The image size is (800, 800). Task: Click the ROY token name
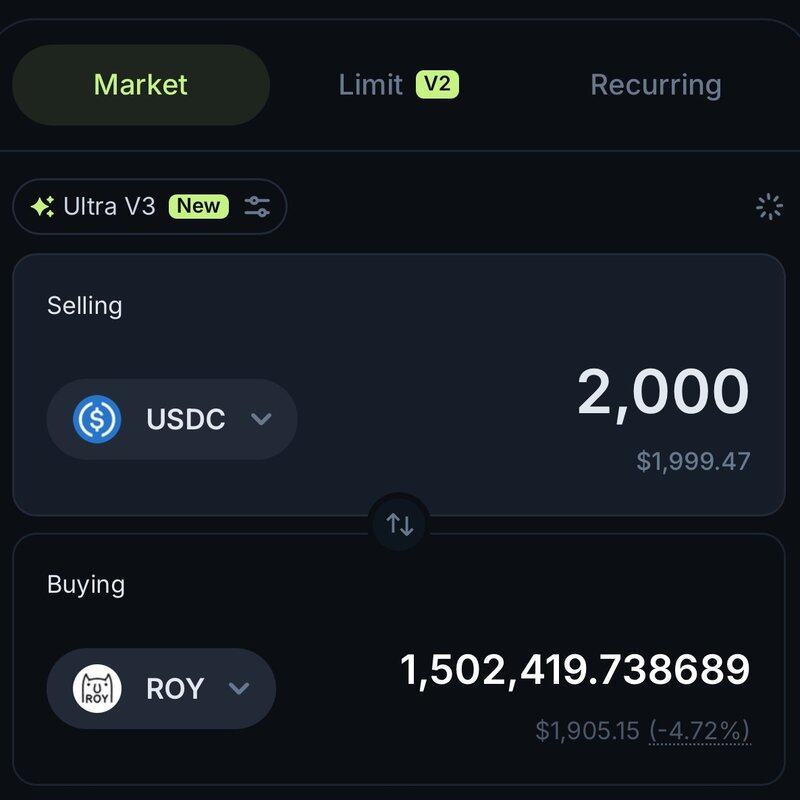pos(175,689)
